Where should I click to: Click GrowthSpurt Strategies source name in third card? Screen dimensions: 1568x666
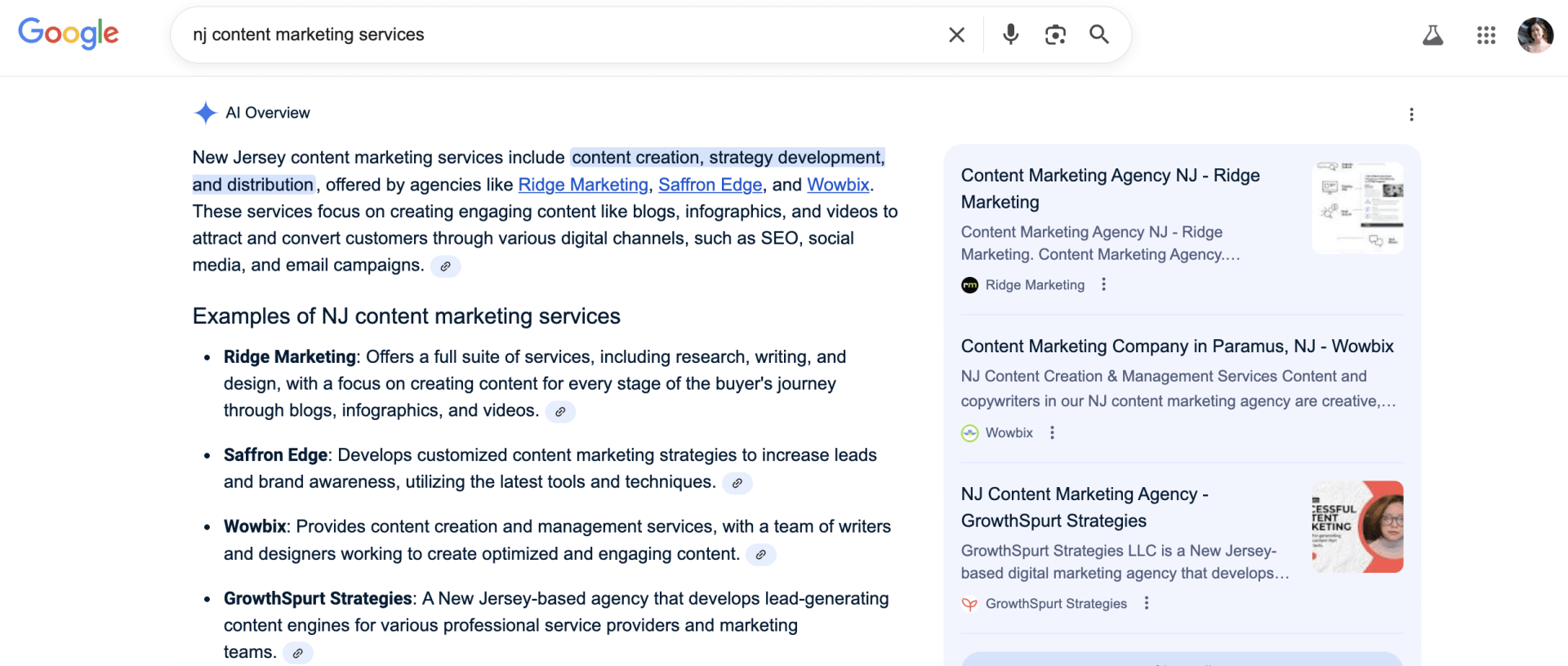click(1056, 604)
